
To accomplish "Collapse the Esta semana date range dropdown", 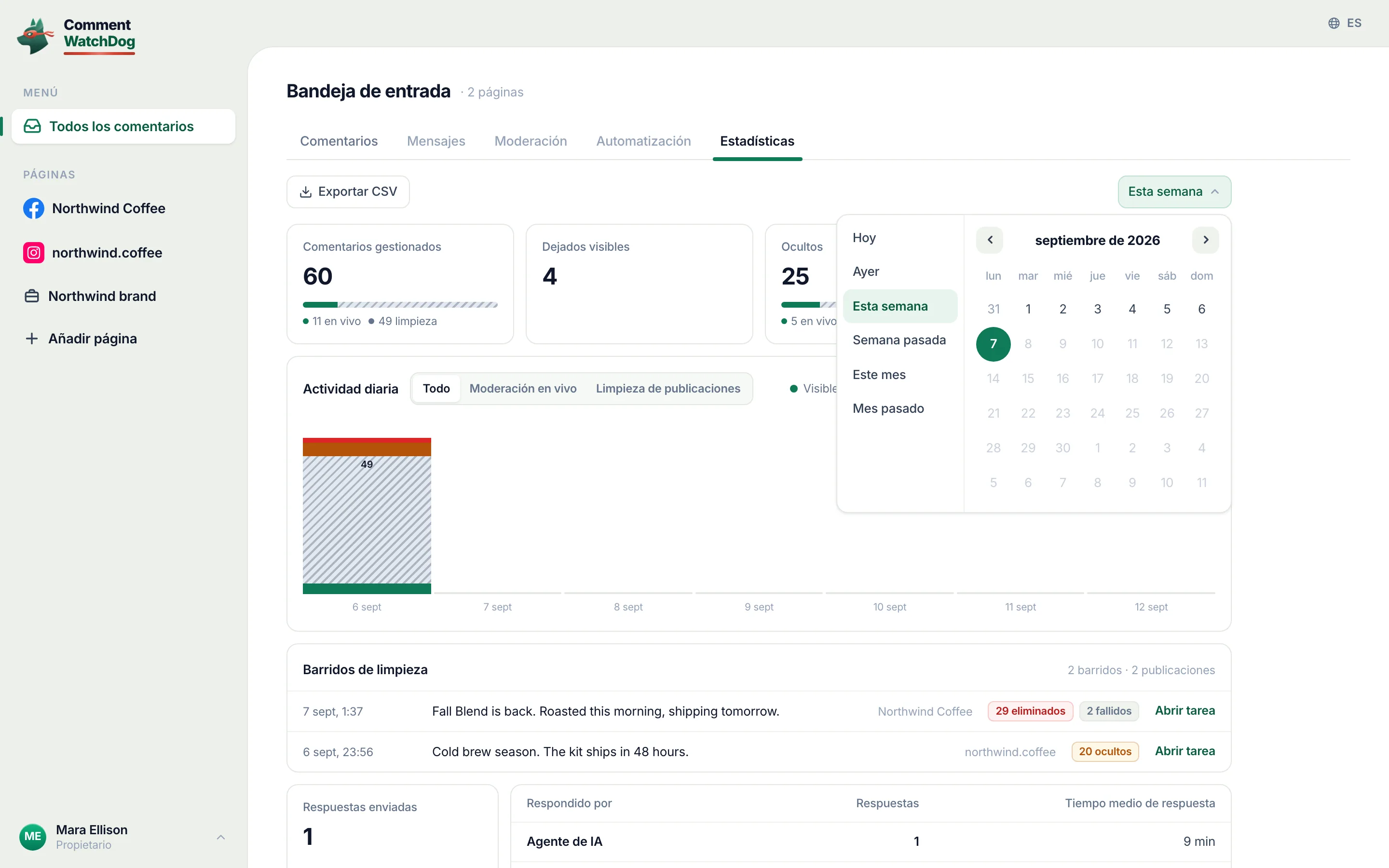I will [x=1174, y=192].
